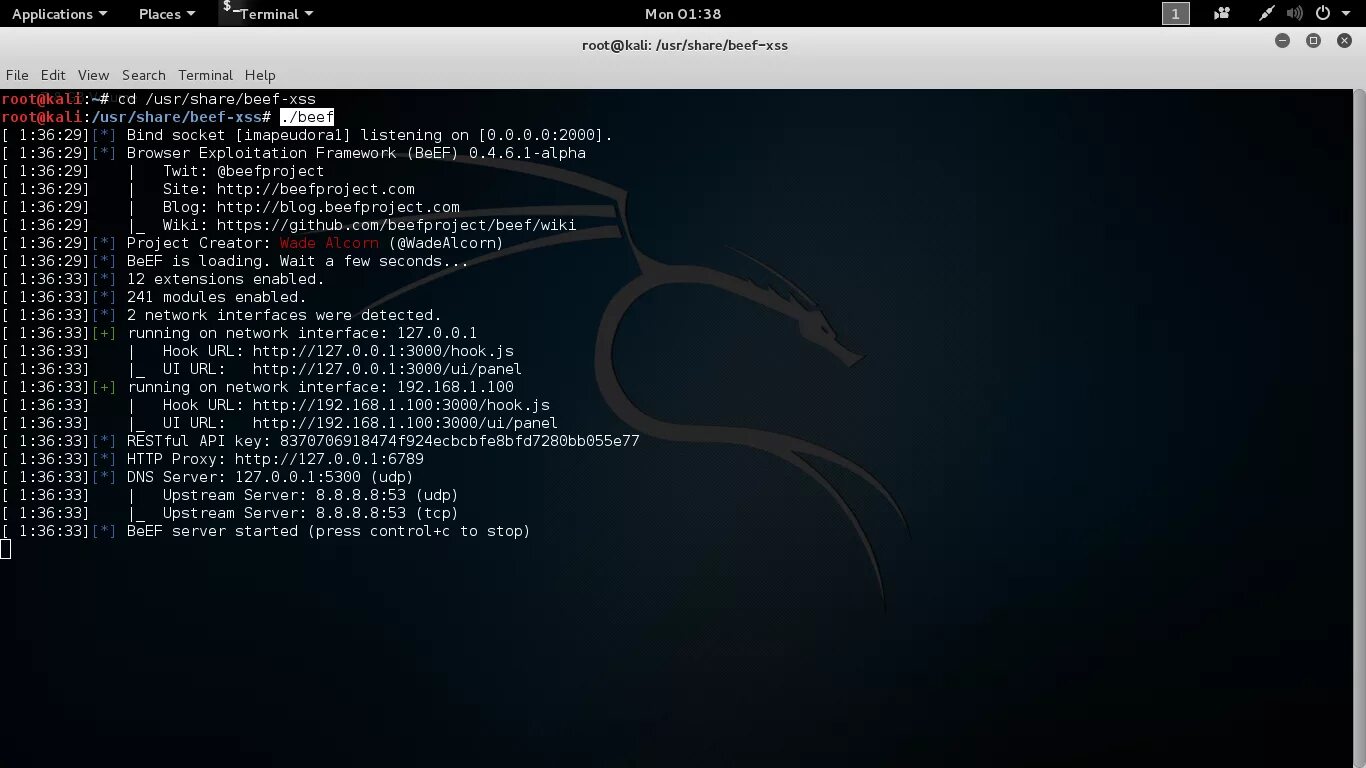Click the Mon 01:38 clock
This screenshot has height=768, width=1366.
pyautogui.click(x=683, y=14)
